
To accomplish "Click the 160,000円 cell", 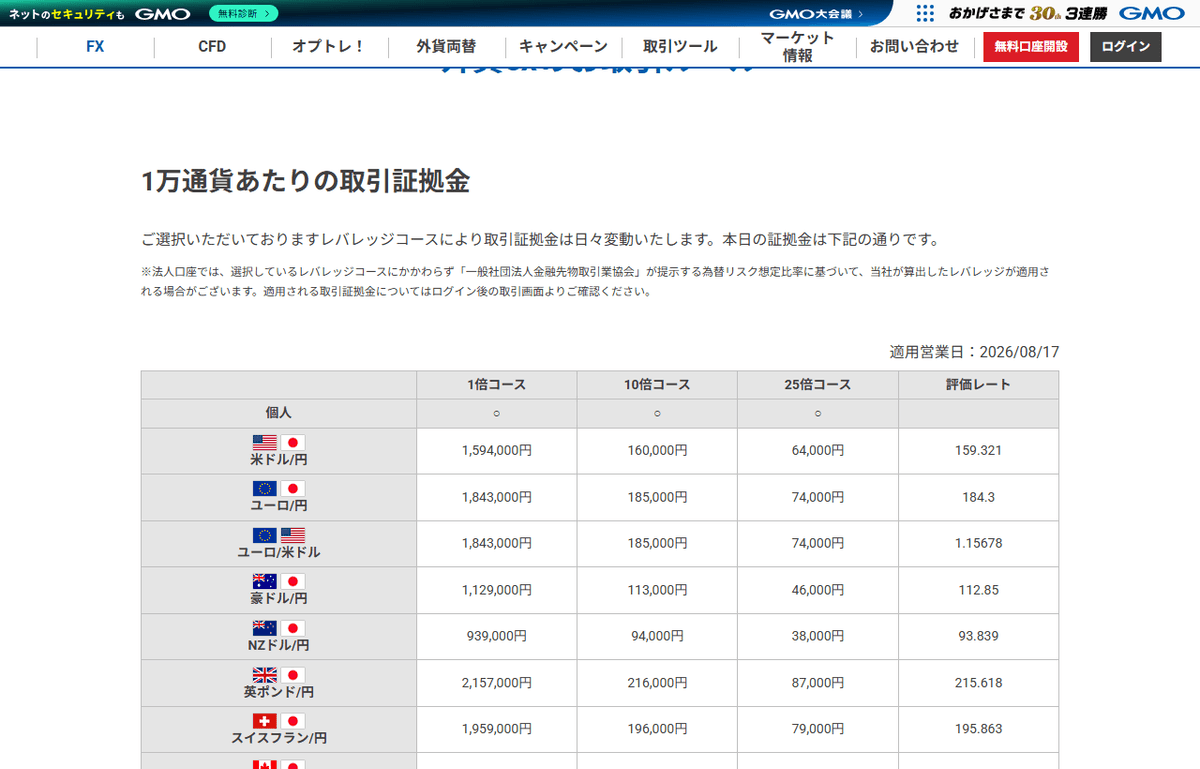I will pyautogui.click(x=657, y=451).
